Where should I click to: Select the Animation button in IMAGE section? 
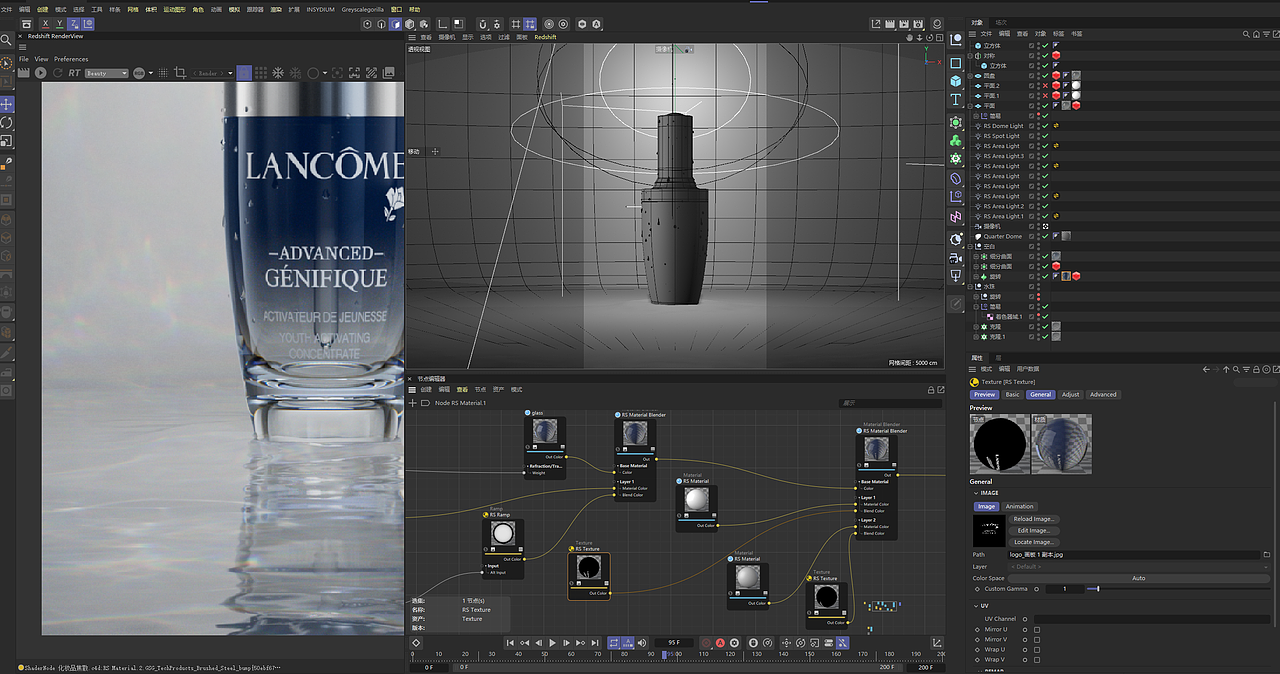pyautogui.click(x=1019, y=507)
